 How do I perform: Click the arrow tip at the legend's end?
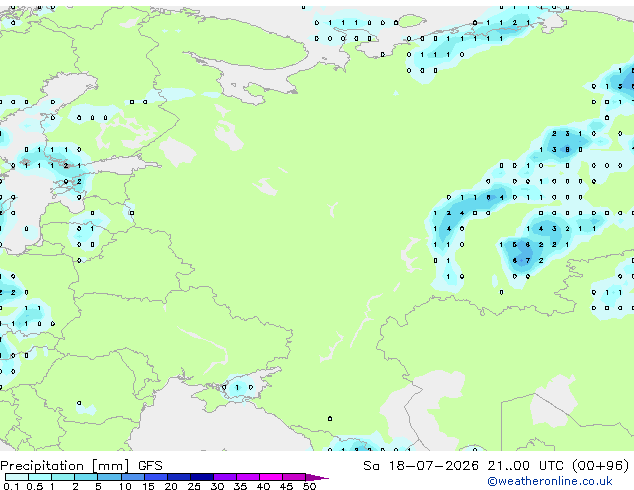pyautogui.click(x=317, y=477)
